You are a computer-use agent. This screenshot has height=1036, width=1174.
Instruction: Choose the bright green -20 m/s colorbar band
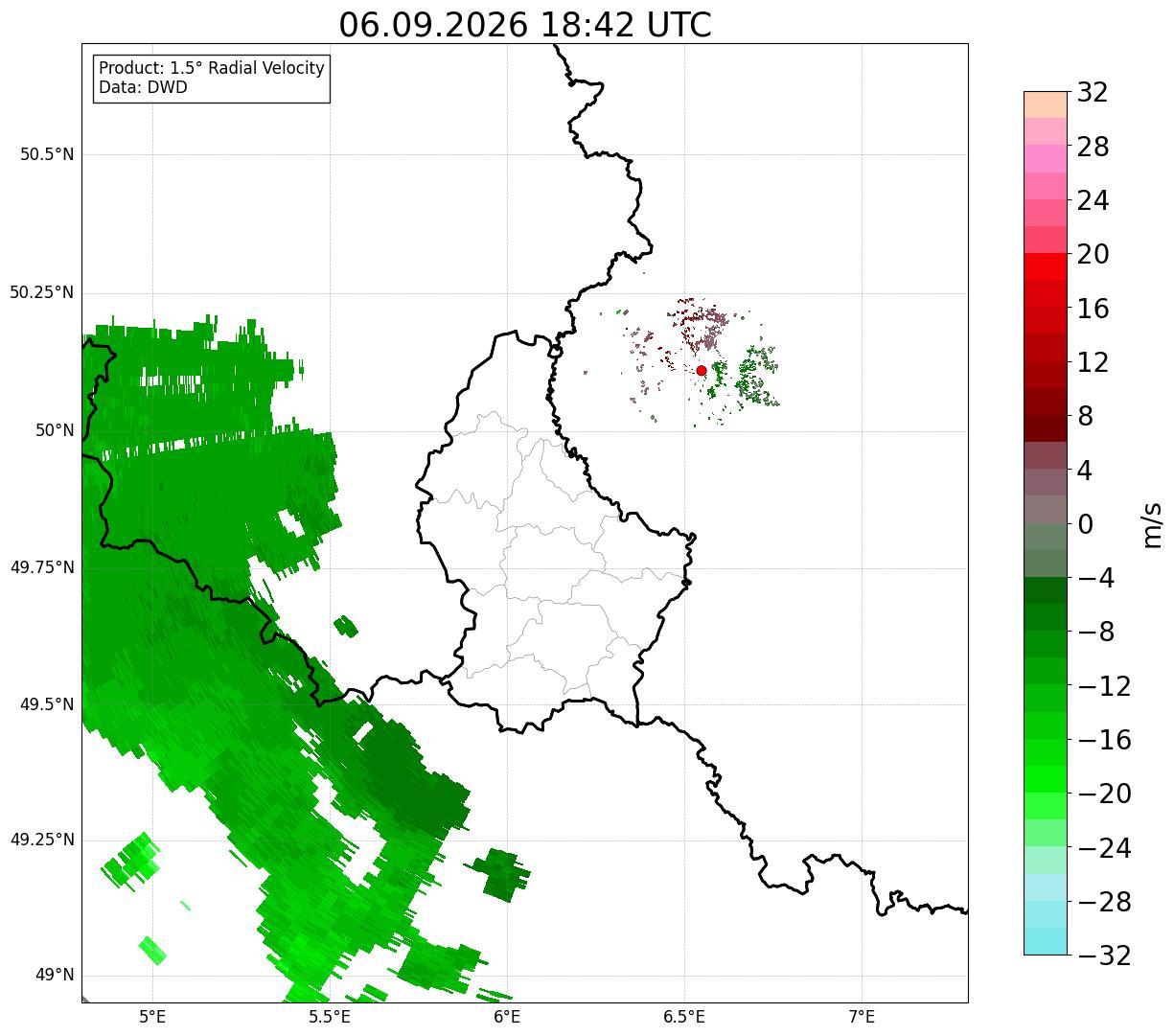[x=1046, y=779]
